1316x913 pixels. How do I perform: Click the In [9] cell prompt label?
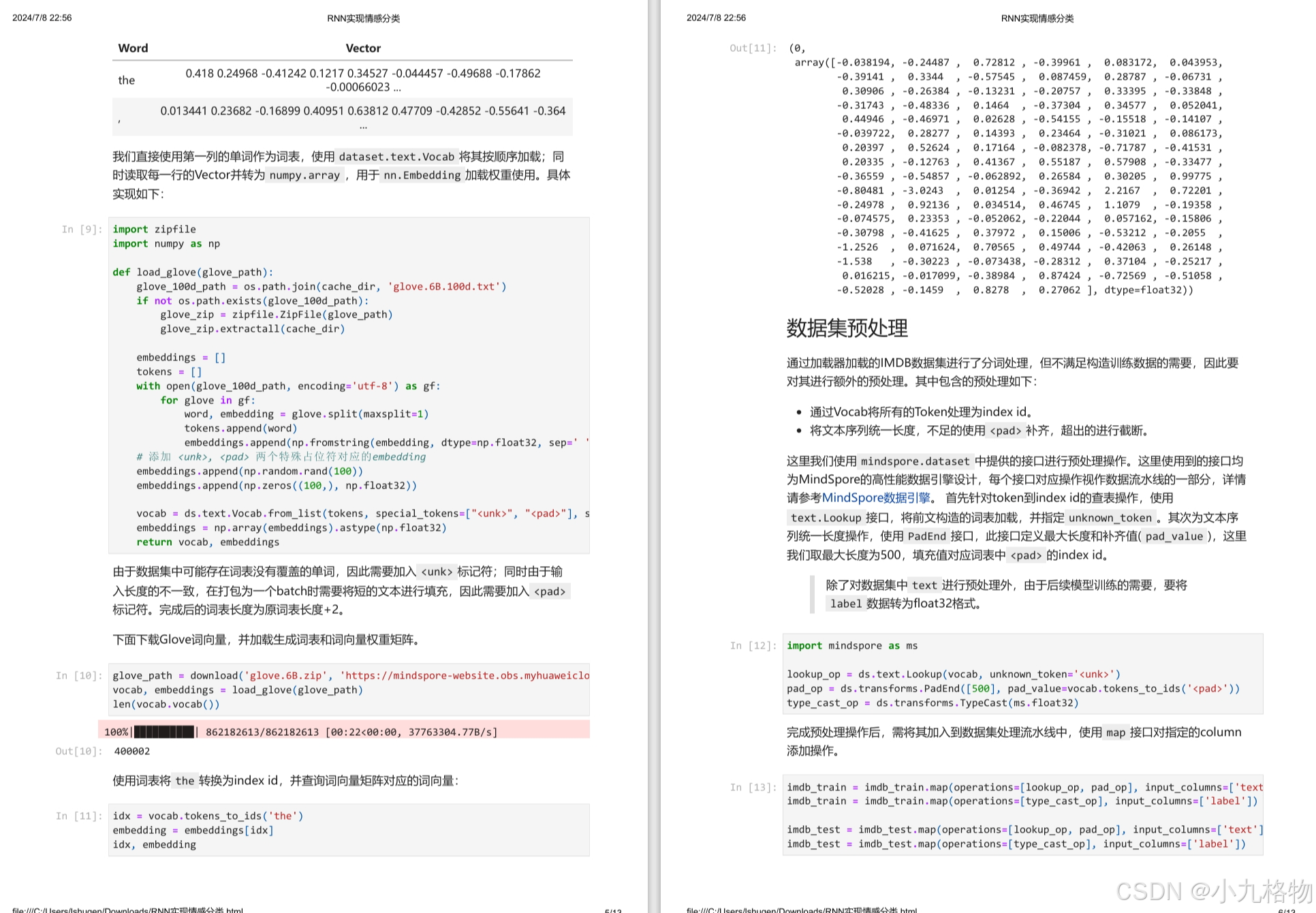82,230
